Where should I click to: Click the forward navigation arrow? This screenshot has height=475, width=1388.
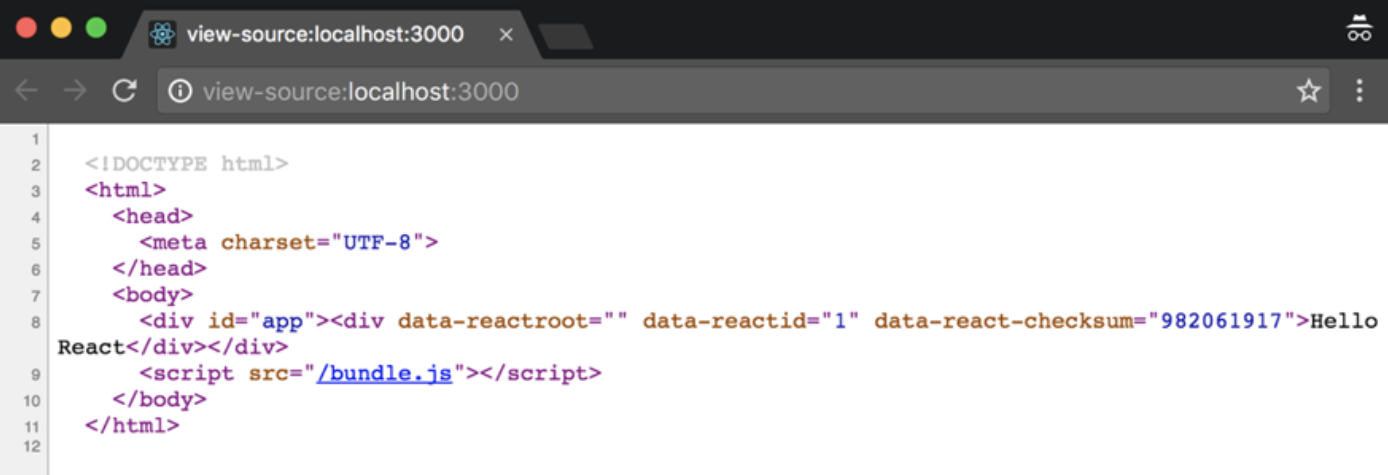pos(75,91)
